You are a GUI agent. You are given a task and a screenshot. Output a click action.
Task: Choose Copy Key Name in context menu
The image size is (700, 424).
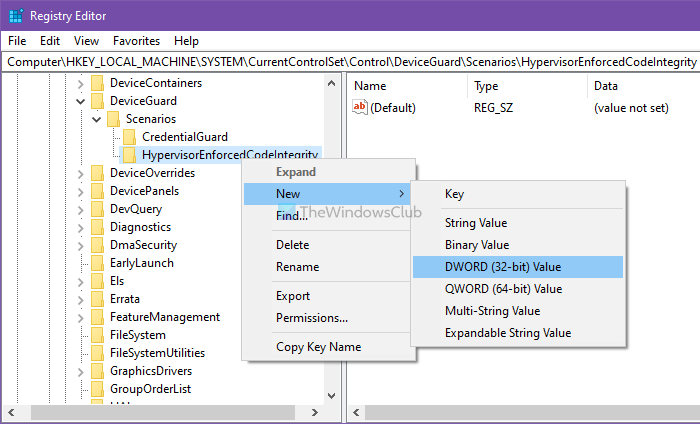pyautogui.click(x=327, y=346)
